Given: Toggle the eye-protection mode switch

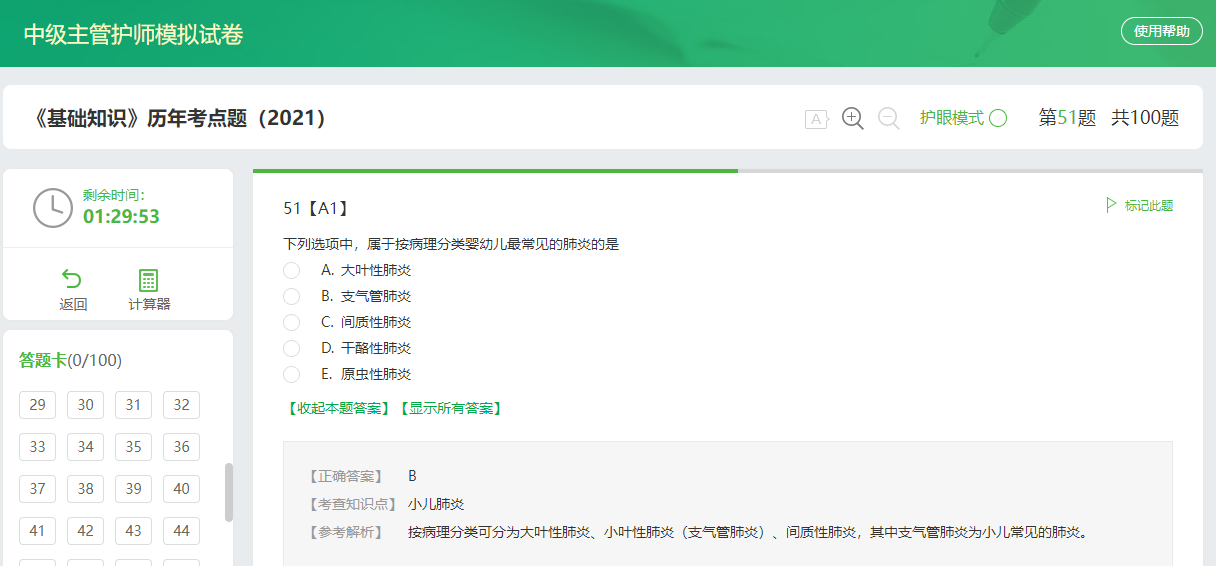Looking at the screenshot, I should (x=998, y=118).
